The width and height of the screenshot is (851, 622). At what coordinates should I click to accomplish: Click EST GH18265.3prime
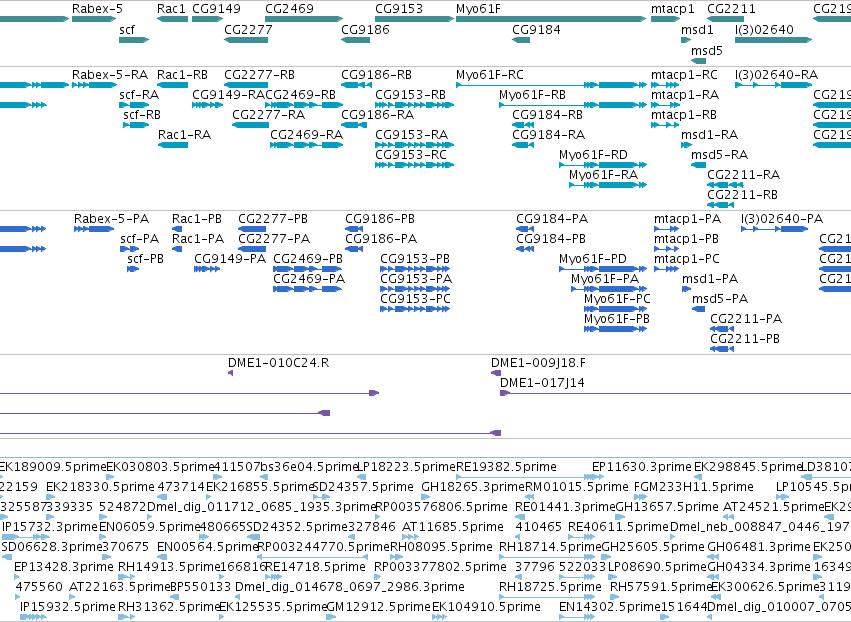[473, 487]
